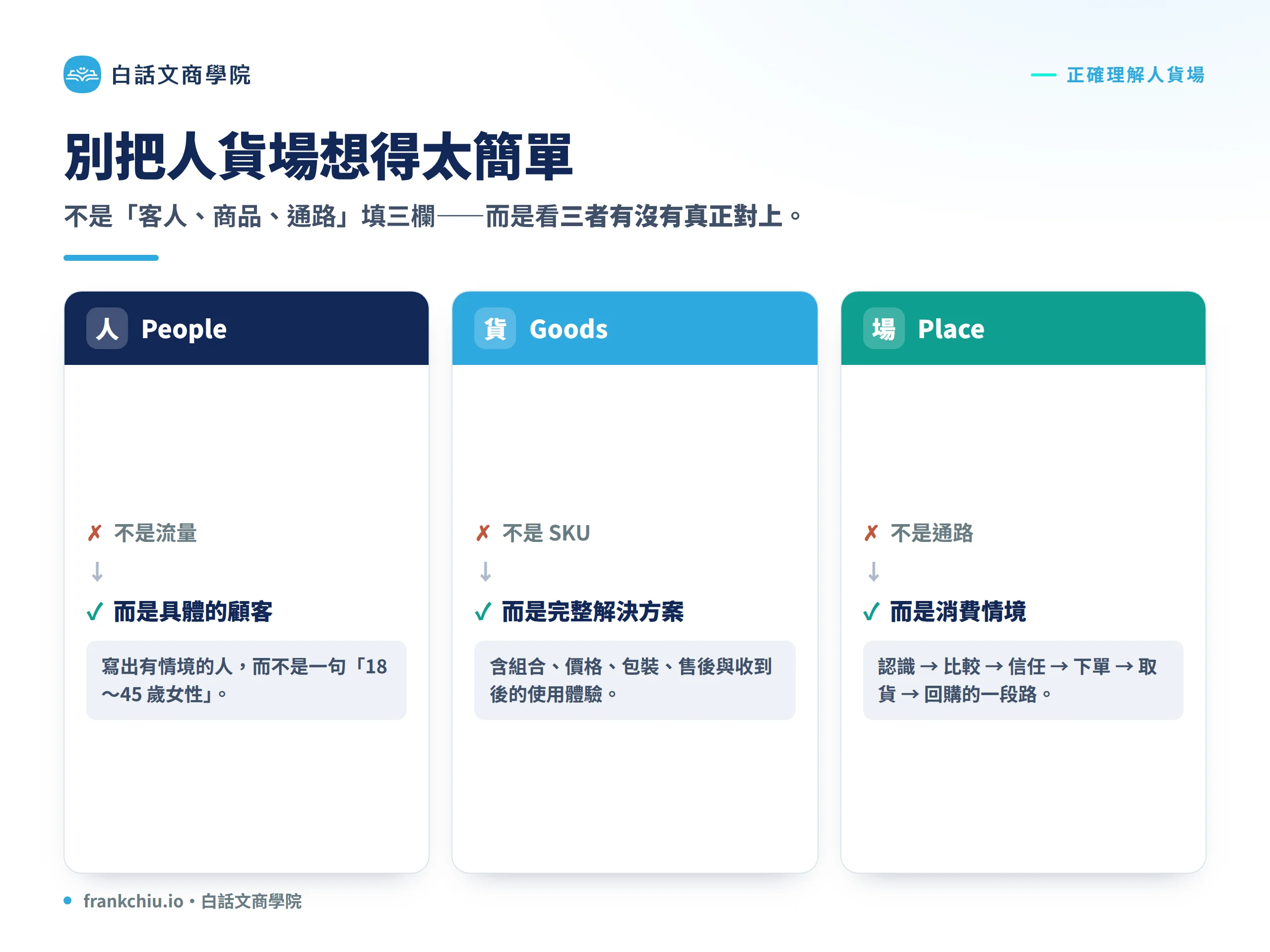Click the blue dot before frankchiu.io

pyautogui.click(x=68, y=900)
